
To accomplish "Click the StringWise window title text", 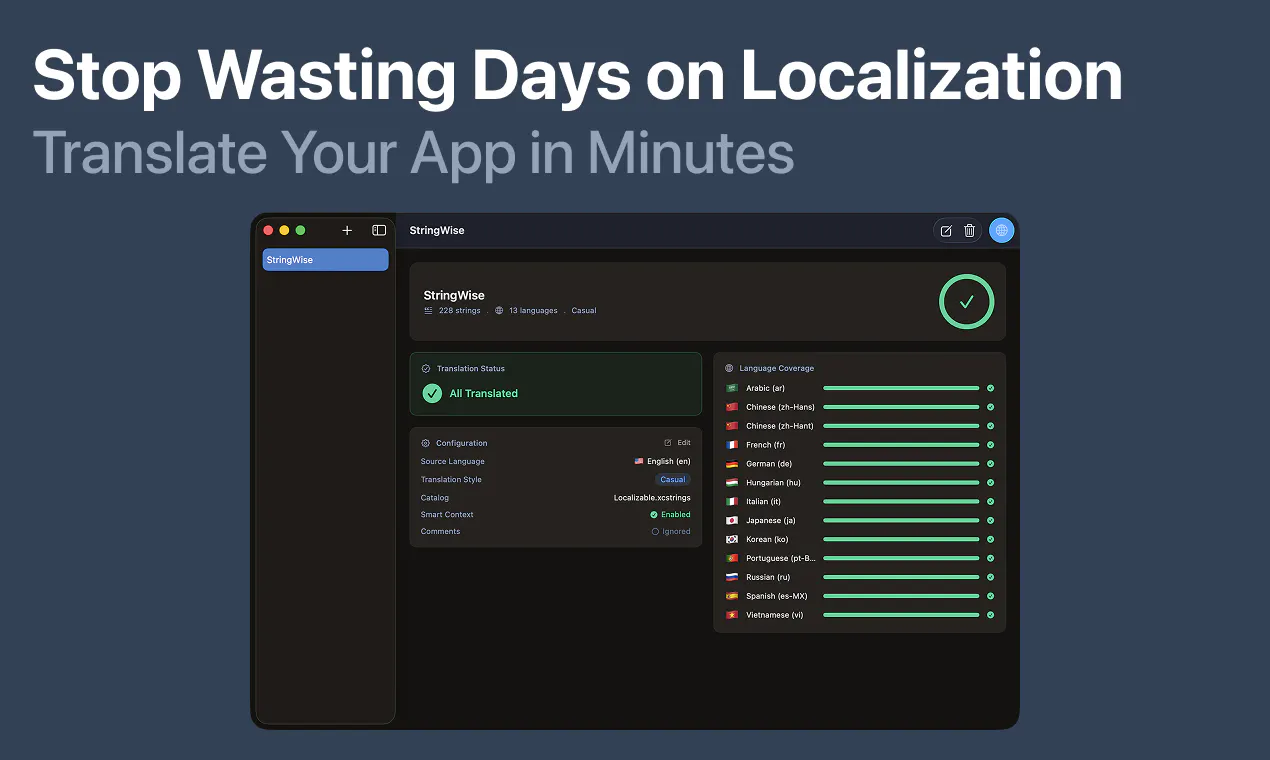I will point(437,230).
